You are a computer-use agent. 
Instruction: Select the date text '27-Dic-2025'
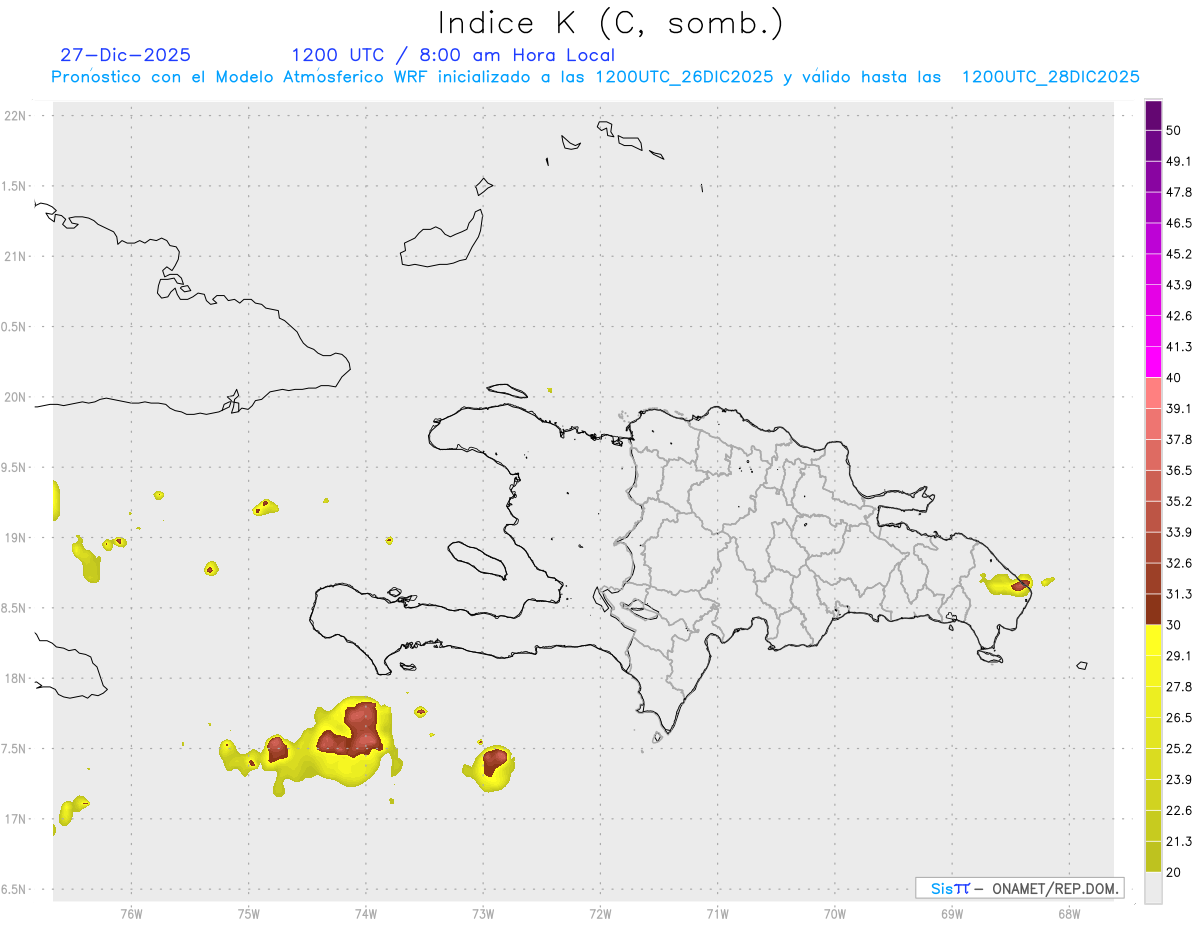tap(125, 55)
